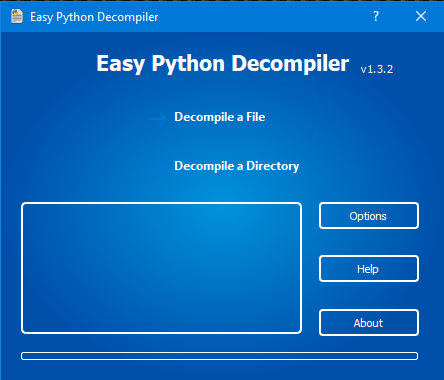Click inside the empty output log box

161,268
